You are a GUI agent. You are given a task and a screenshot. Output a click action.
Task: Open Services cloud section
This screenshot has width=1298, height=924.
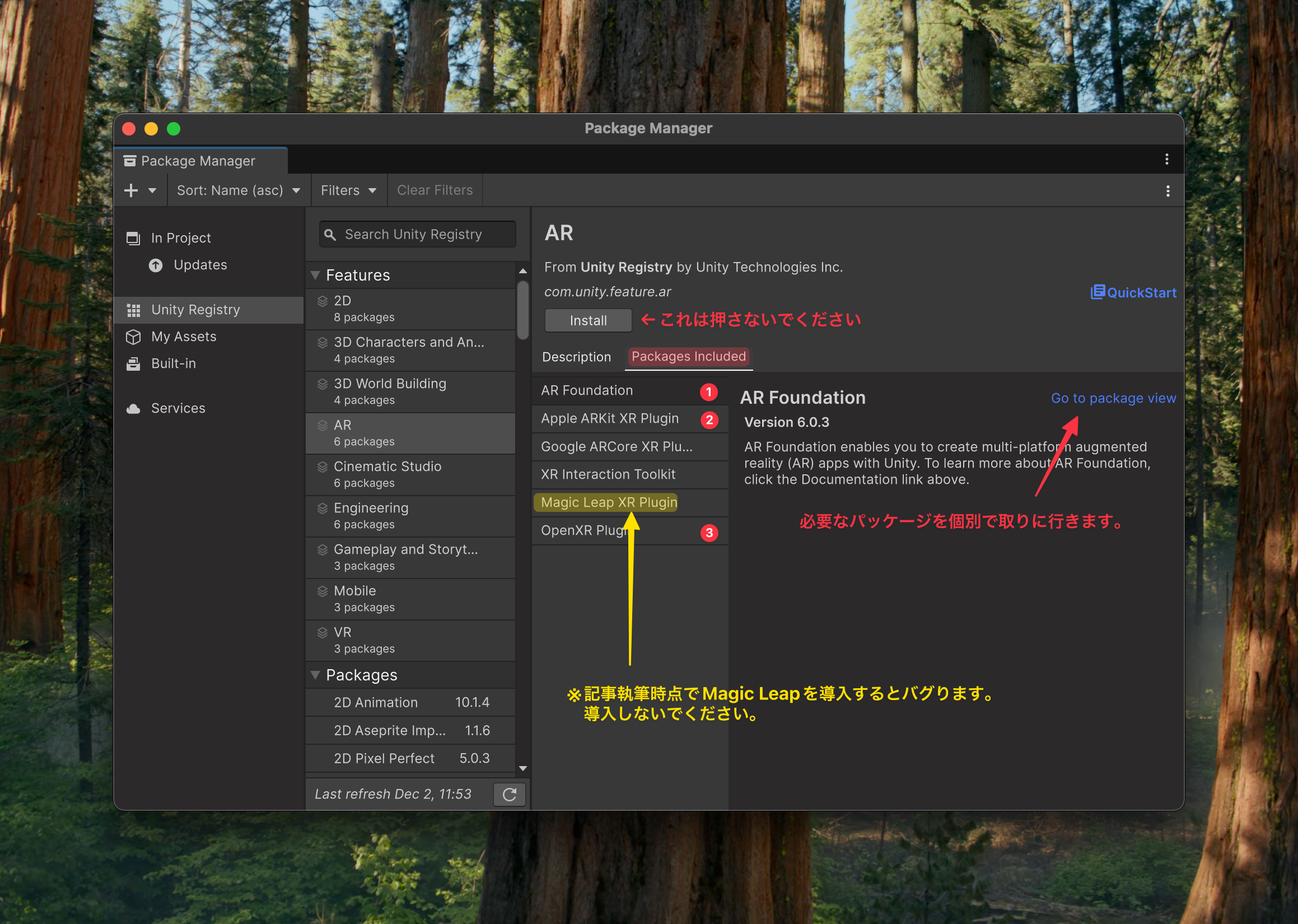pyautogui.click(x=178, y=408)
